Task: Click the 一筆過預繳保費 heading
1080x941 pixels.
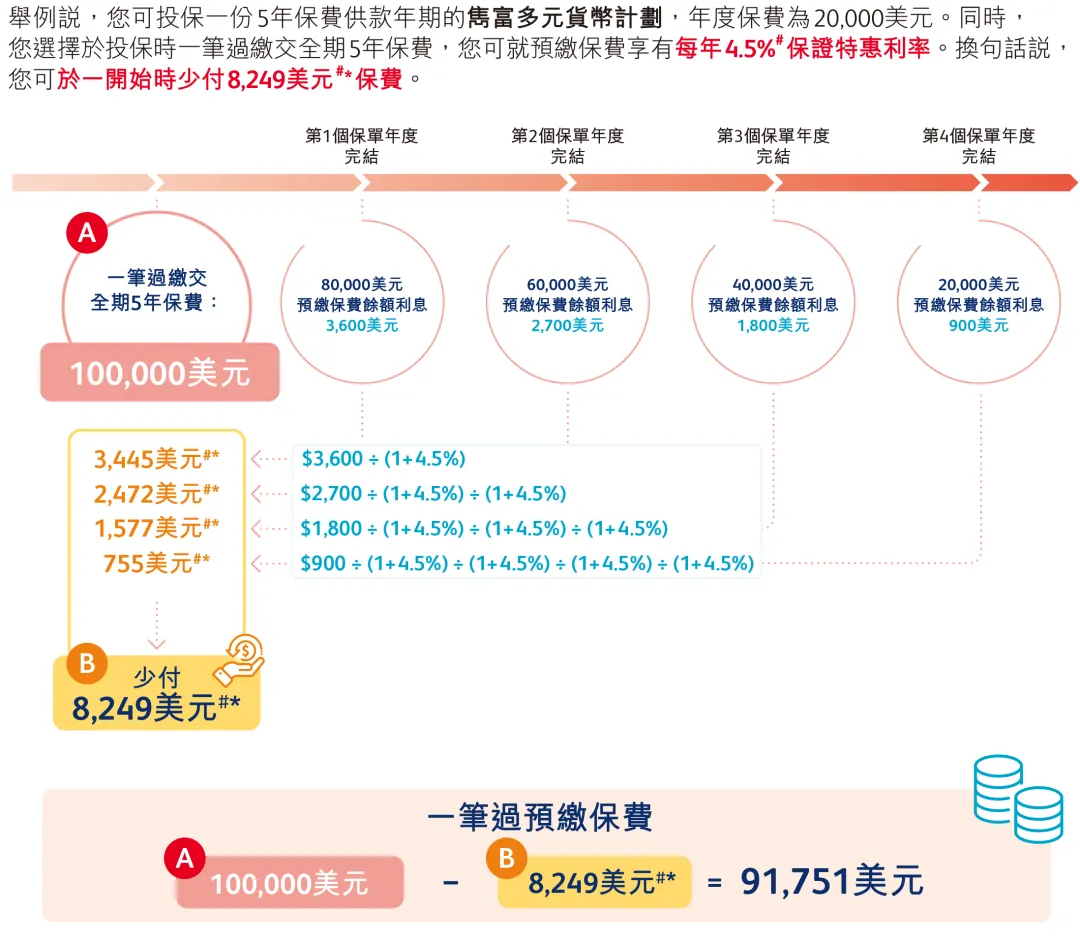Action: coord(540,818)
